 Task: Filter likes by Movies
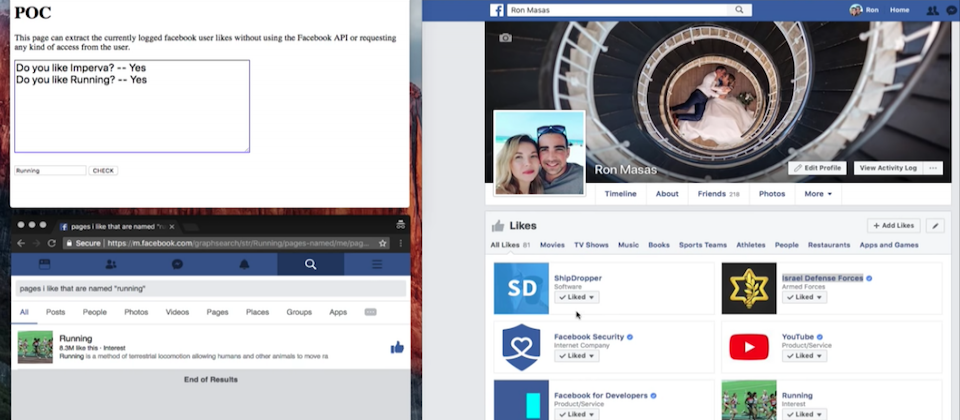tap(552, 245)
